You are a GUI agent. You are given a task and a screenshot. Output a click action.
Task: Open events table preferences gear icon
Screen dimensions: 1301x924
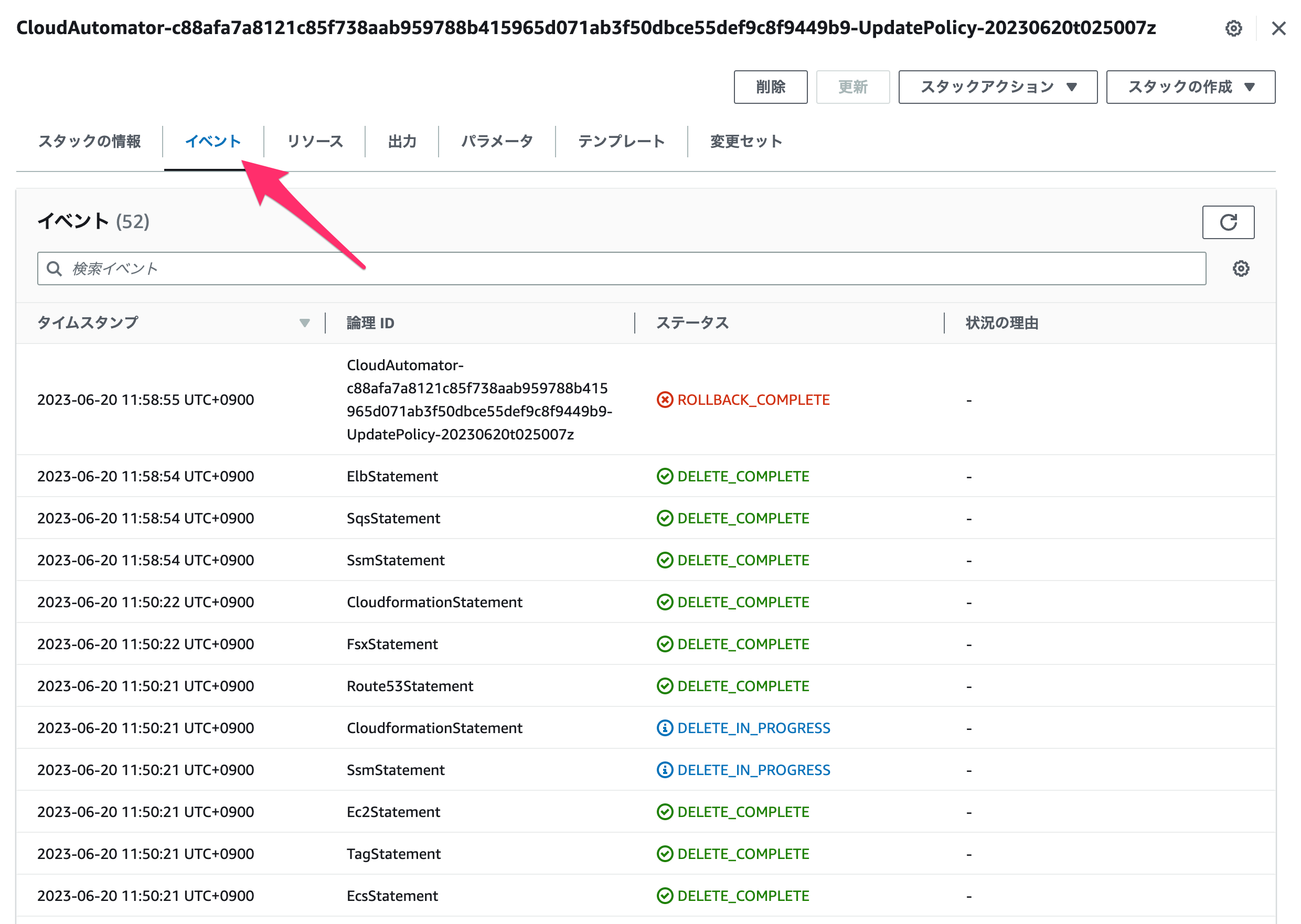[x=1241, y=268]
